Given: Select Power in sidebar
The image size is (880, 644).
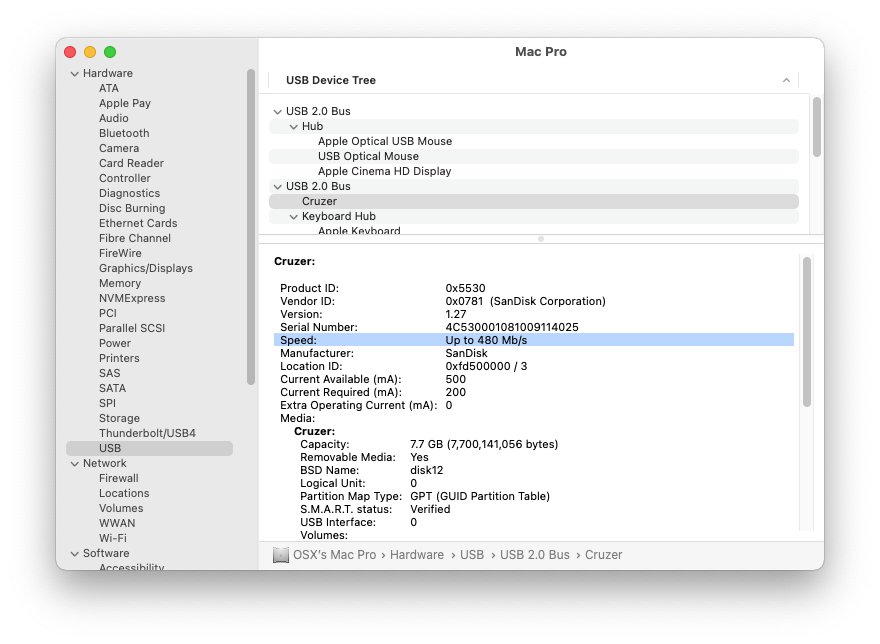Looking at the screenshot, I should (114, 343).
